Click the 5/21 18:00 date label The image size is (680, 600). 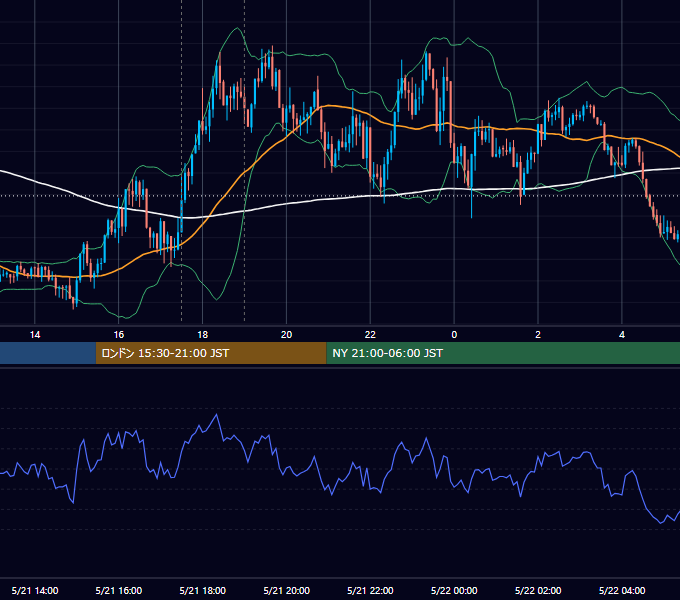203,590
